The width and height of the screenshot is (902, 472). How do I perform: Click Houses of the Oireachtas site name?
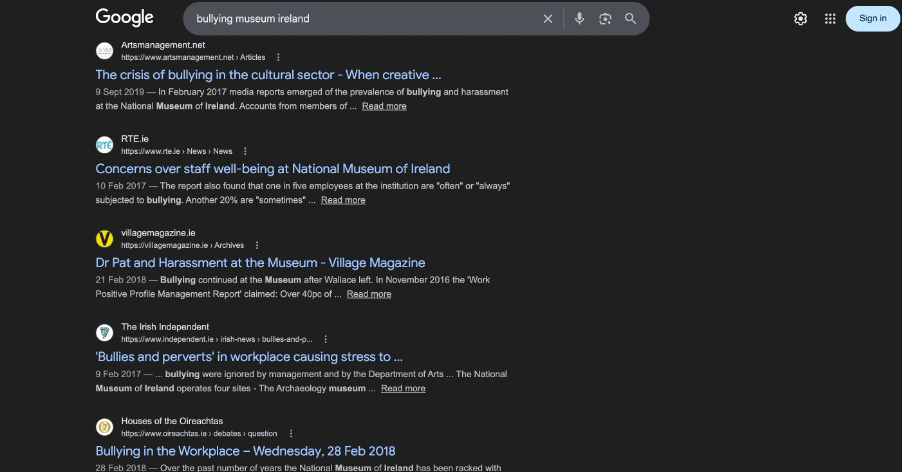point(172,421)
